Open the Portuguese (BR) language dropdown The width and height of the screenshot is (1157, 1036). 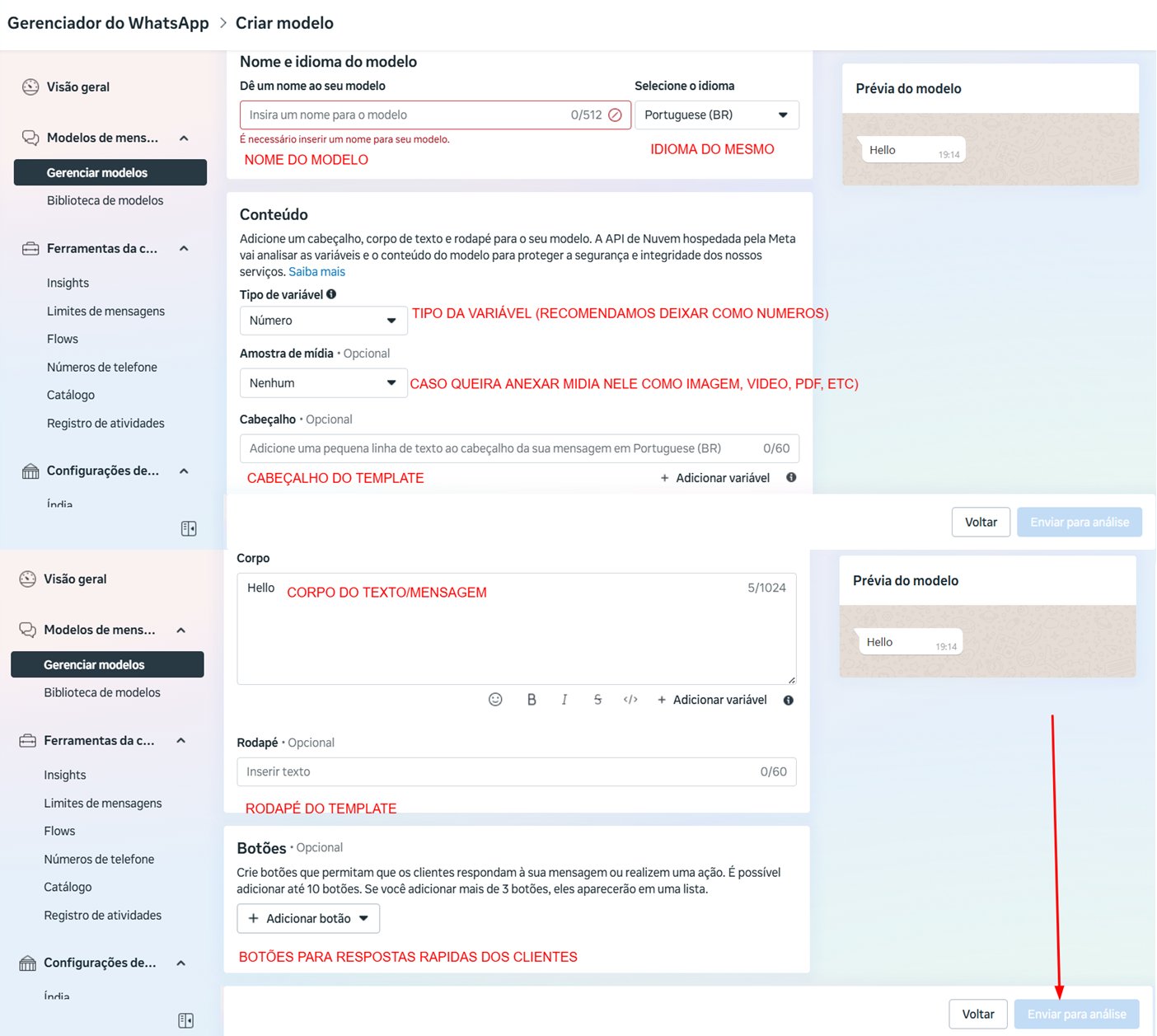[x=716, y=115]
